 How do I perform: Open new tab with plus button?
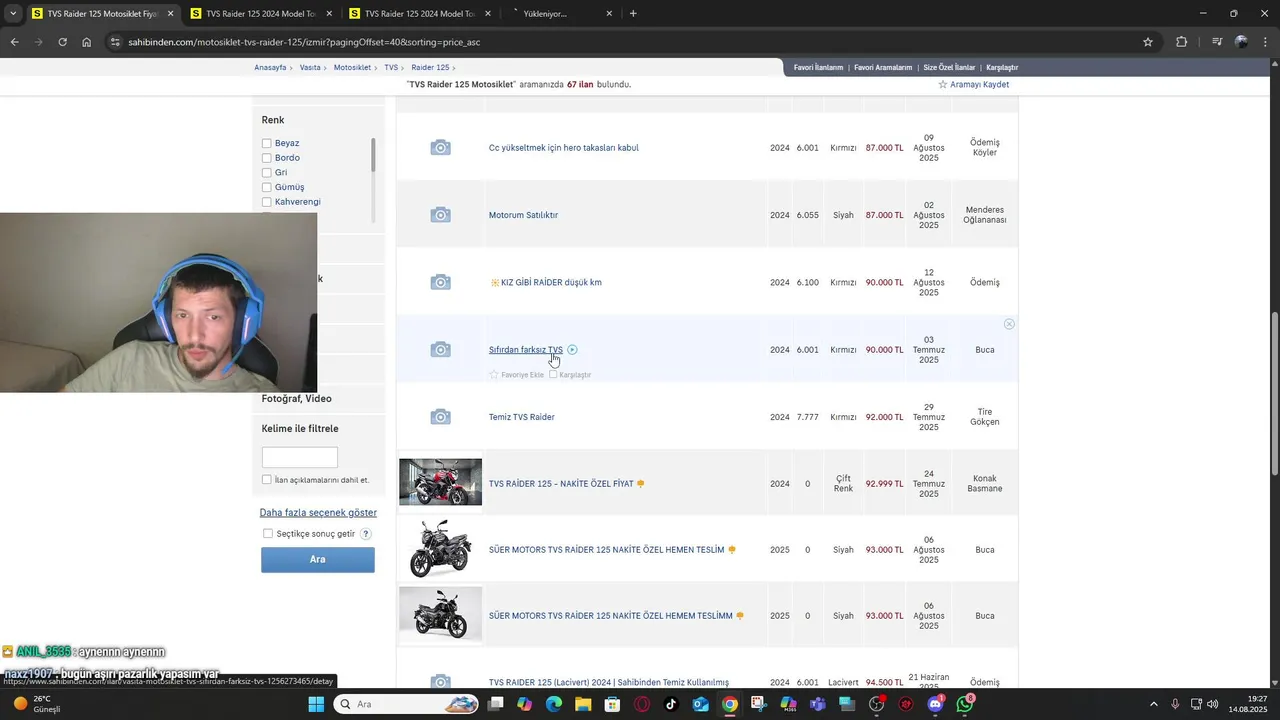633,14
